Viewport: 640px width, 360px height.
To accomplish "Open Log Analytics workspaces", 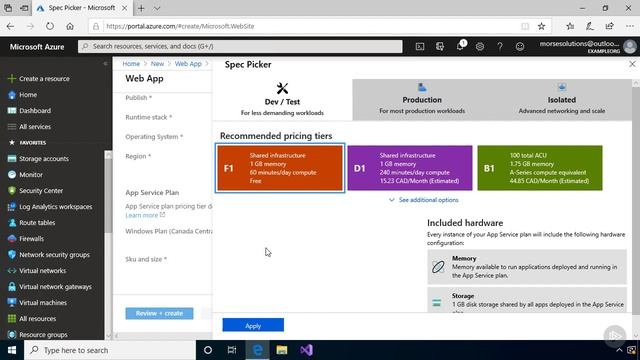I will pos(56,207).
